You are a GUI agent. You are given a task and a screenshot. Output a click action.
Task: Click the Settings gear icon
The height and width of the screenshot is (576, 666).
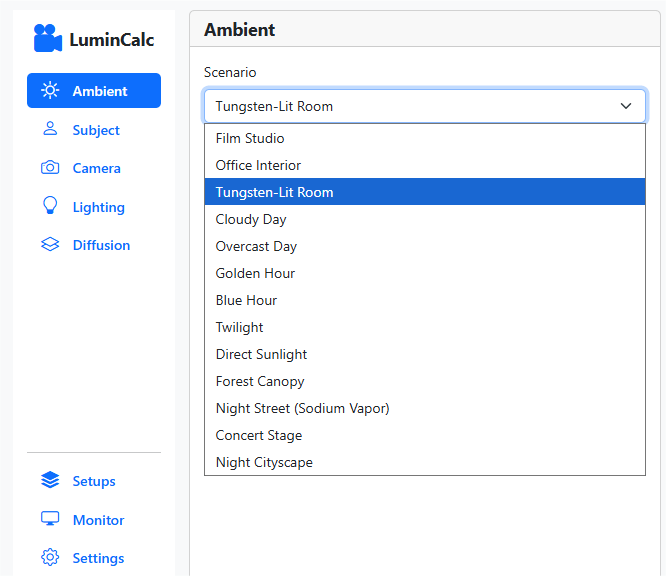point(50,558)
